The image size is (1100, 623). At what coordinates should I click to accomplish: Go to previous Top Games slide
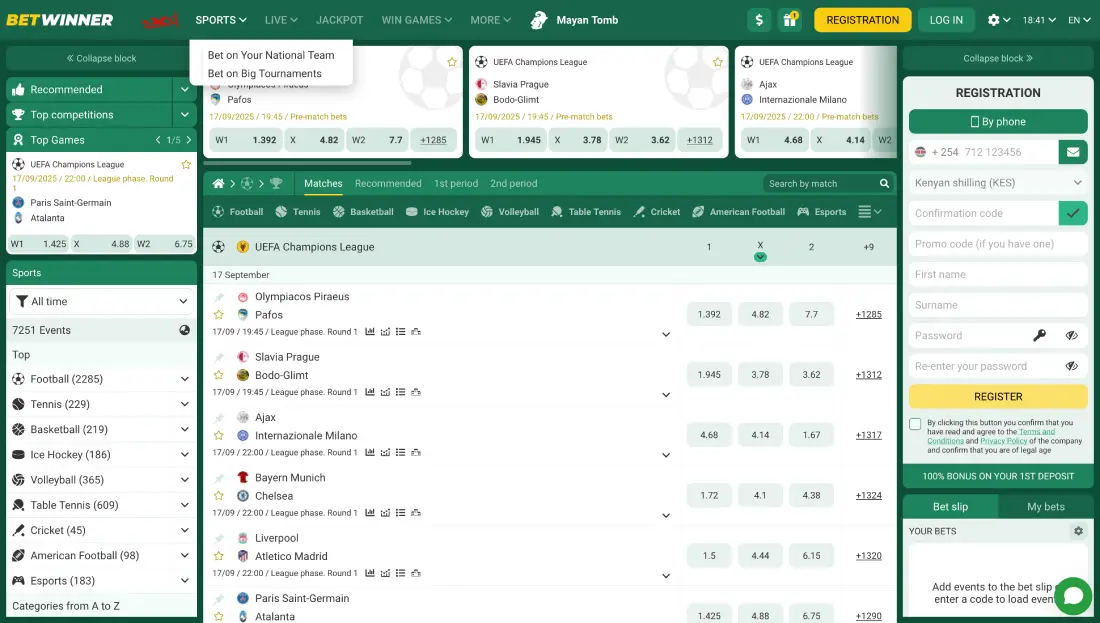click(x=158, y=140)
